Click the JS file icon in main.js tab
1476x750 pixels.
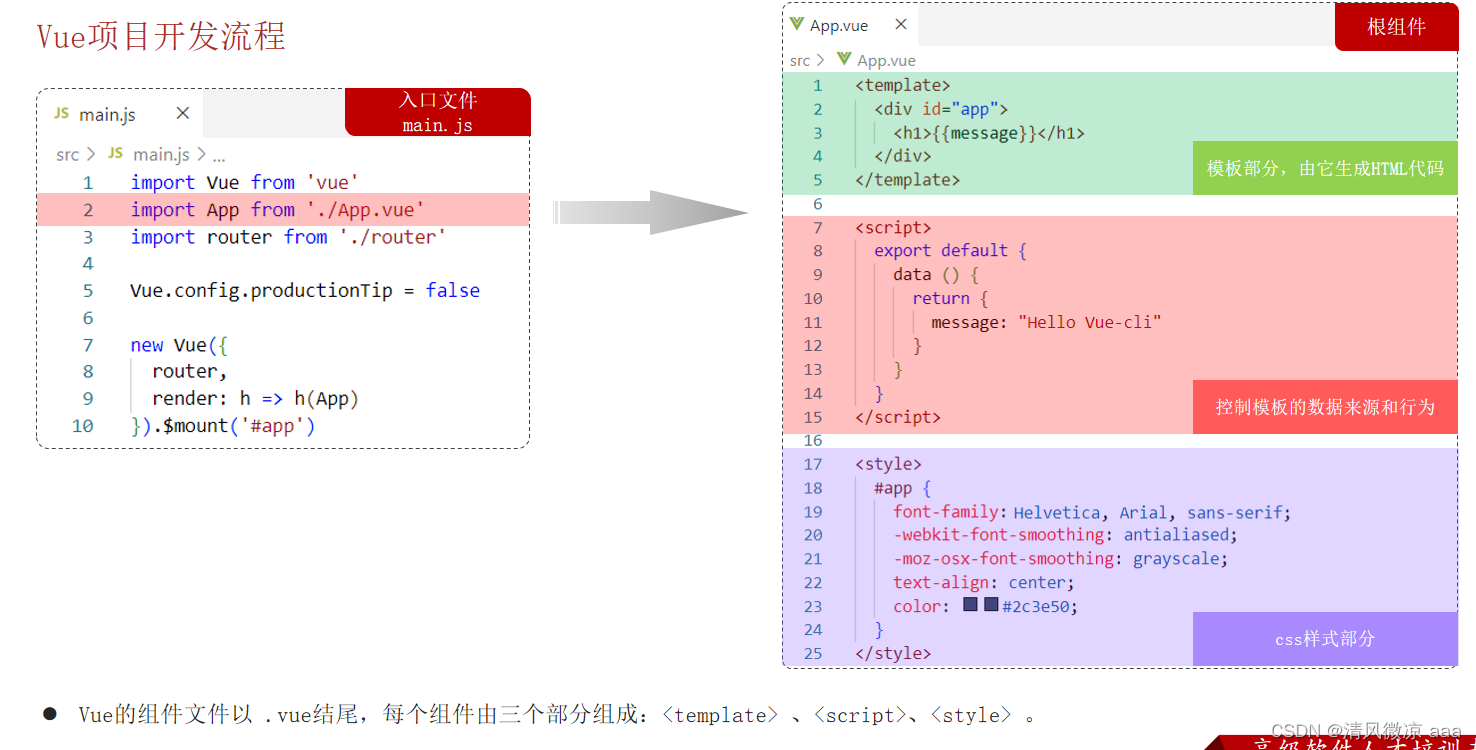pyautogui.click(x=62, y=114)
